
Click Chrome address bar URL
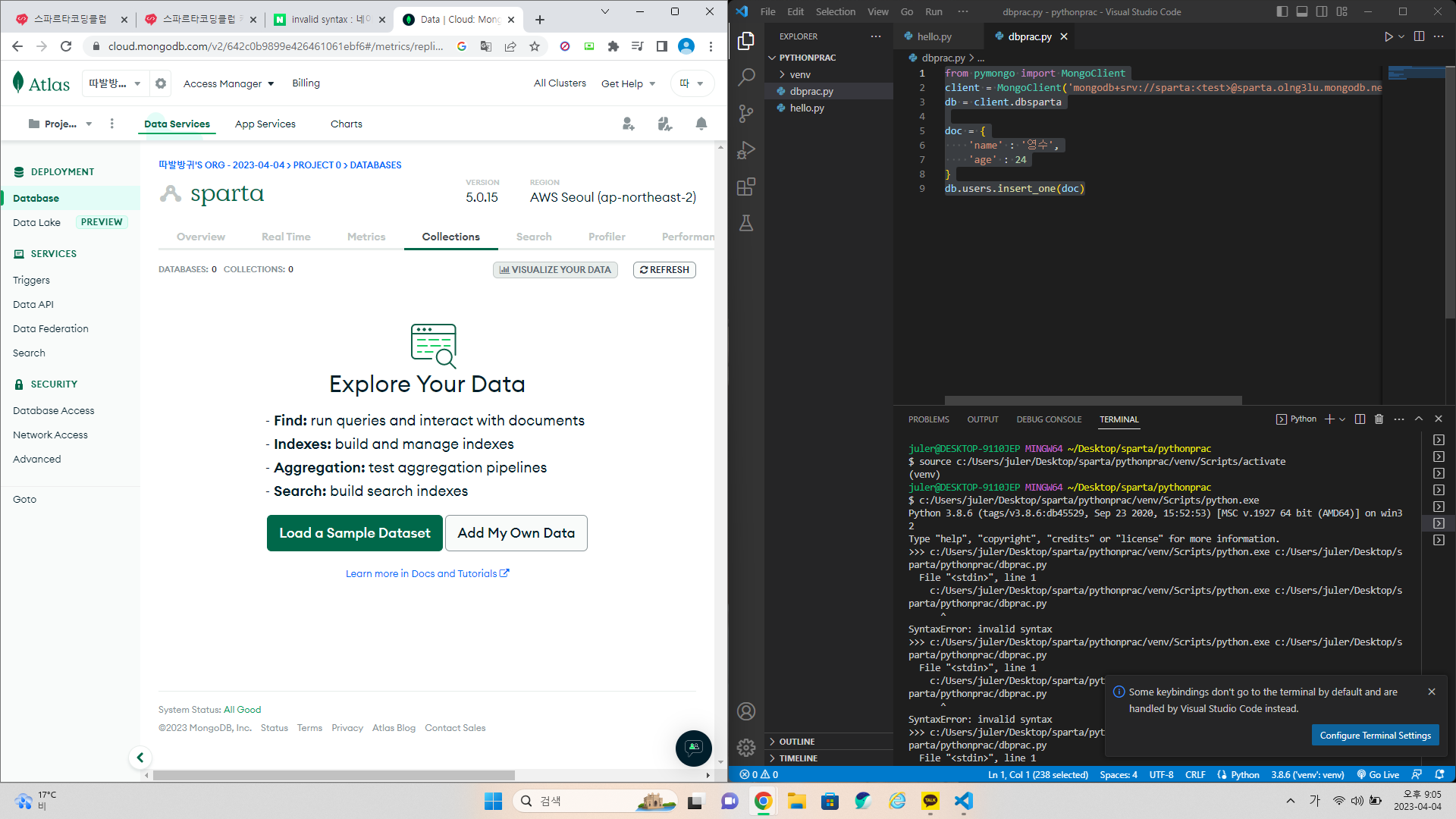(276, 46)
